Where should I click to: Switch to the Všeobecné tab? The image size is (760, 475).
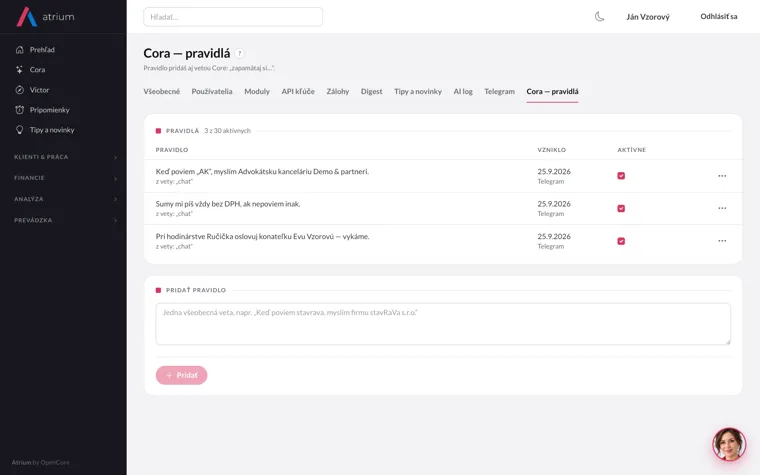[161, 91]
